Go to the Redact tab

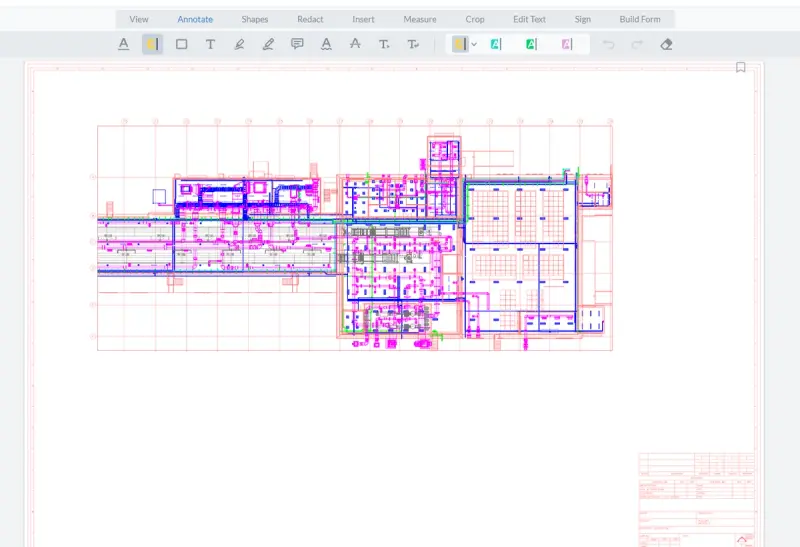[310, 19]
